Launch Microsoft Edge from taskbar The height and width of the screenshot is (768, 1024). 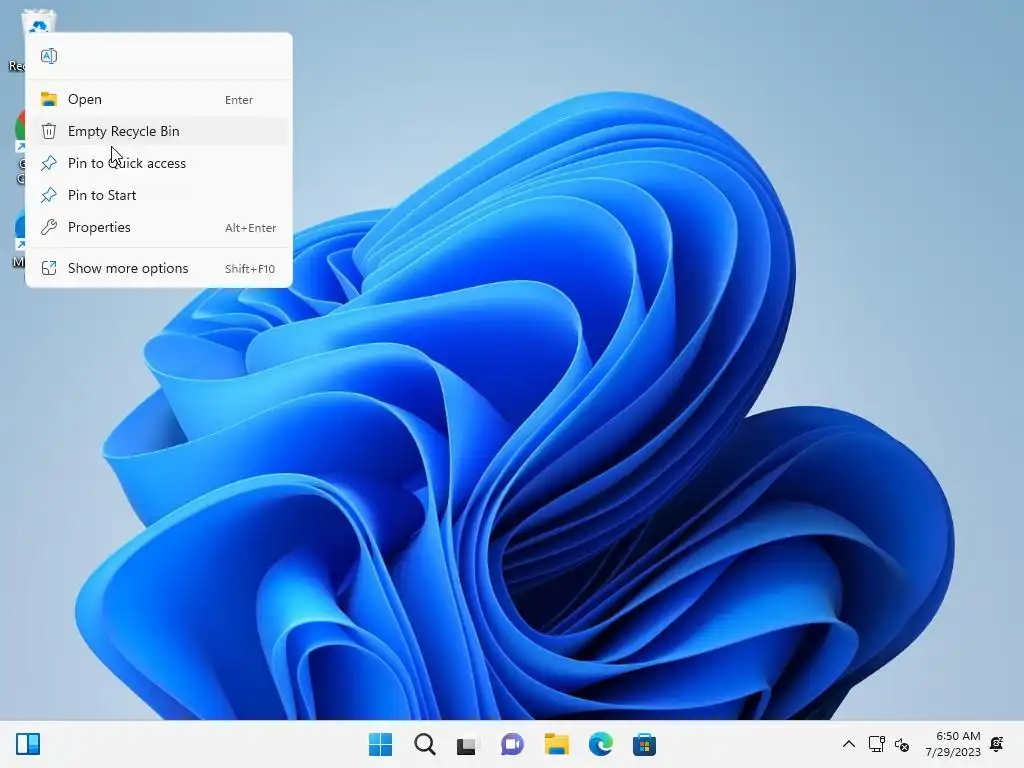600,744
